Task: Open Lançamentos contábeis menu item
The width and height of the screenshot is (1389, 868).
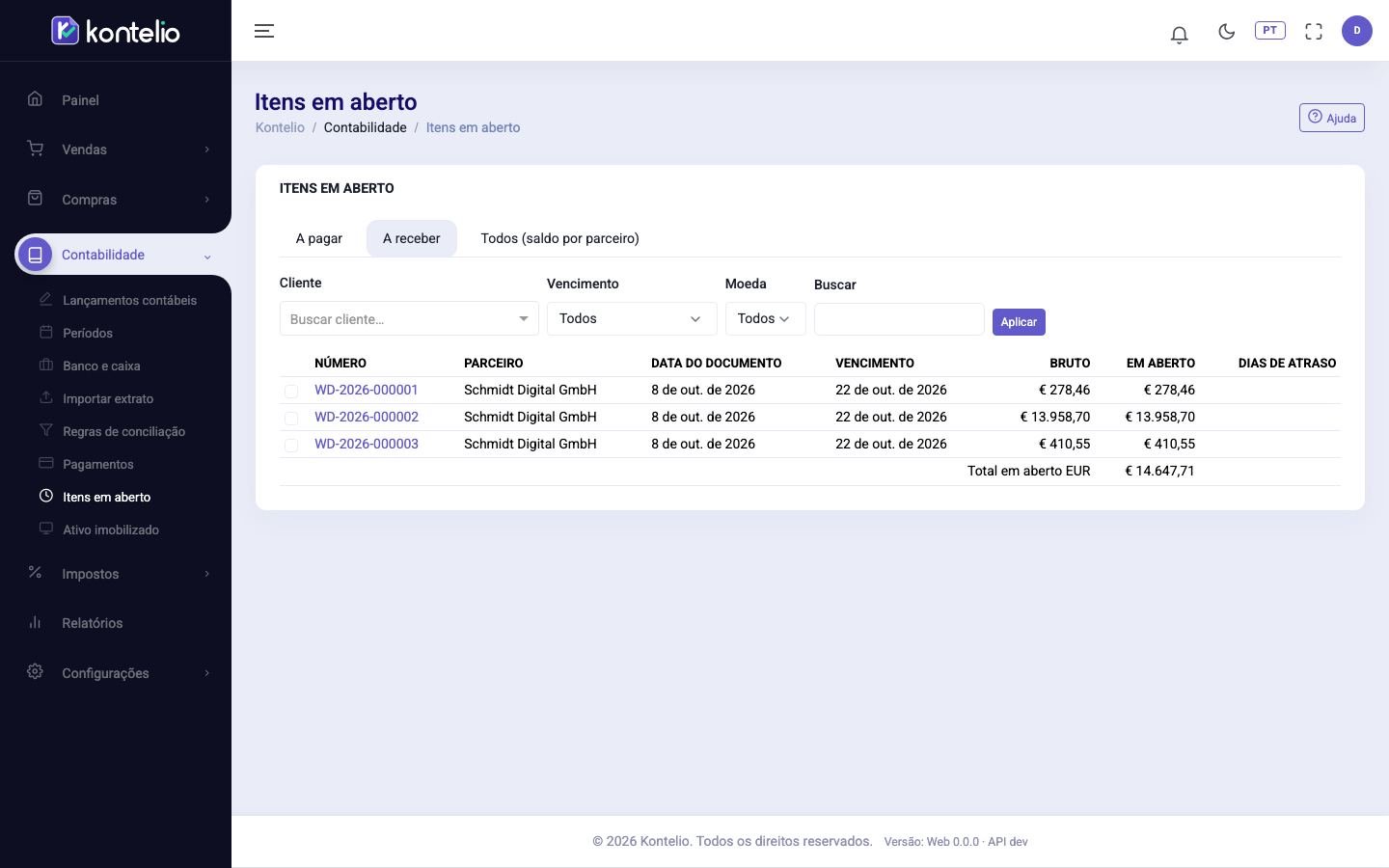Action: pyautogui.click(x=129, y=300)
